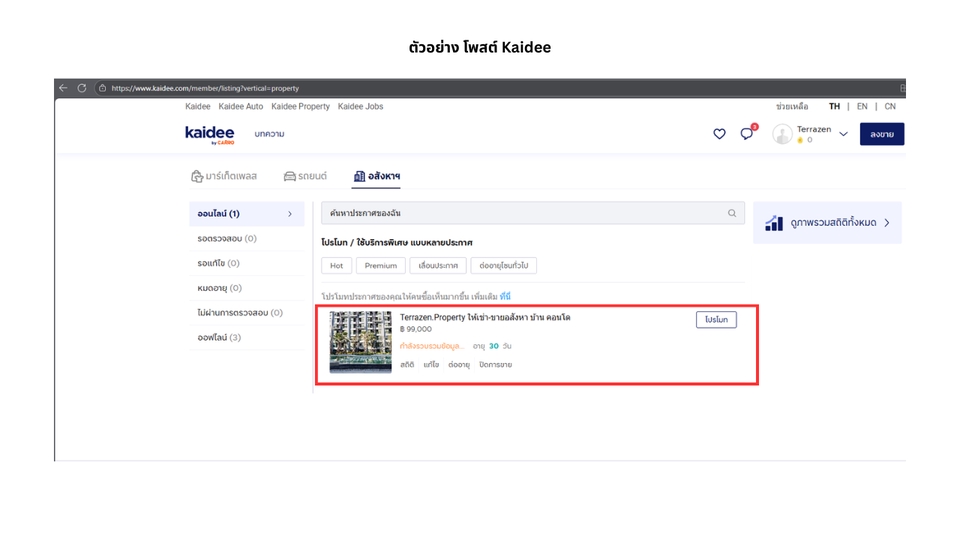Click the โปรโมท button on listing
This screenshot has height=540, width=960.
click(x=716, y=320)
